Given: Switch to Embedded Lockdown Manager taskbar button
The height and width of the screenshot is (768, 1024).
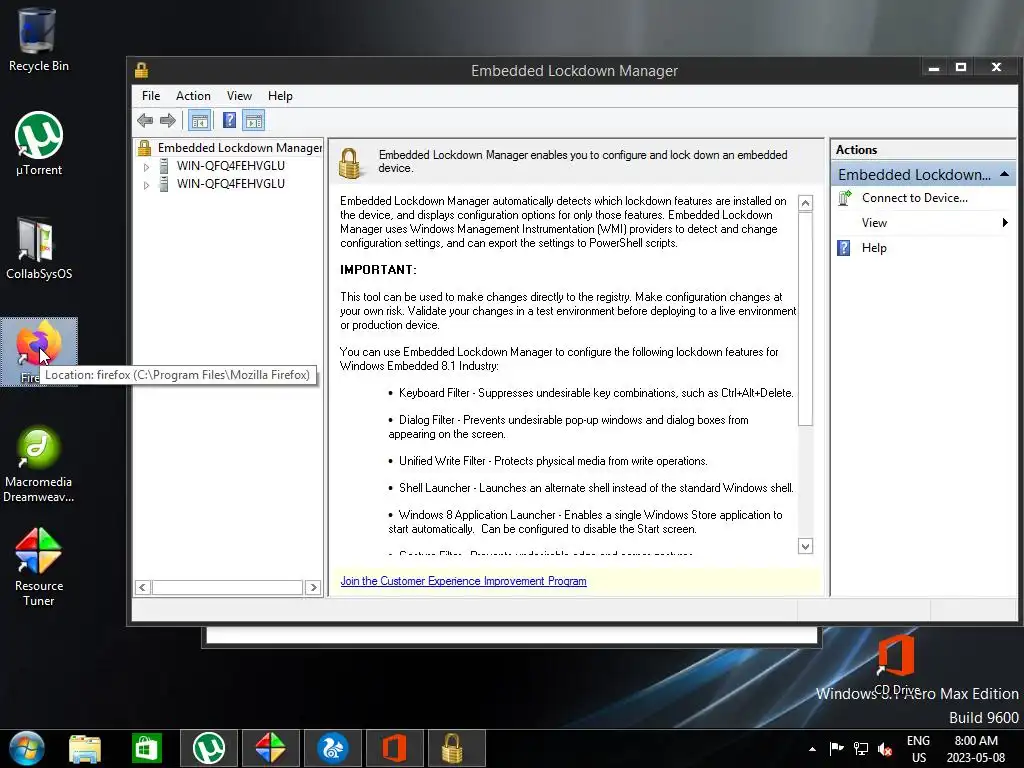Looking at the screenshot, I should point(456,748).
